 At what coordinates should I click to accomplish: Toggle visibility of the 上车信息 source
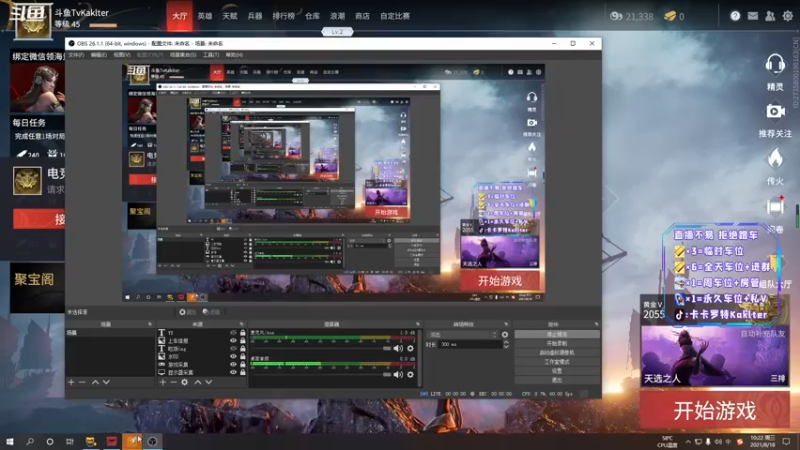coord(233,340)
